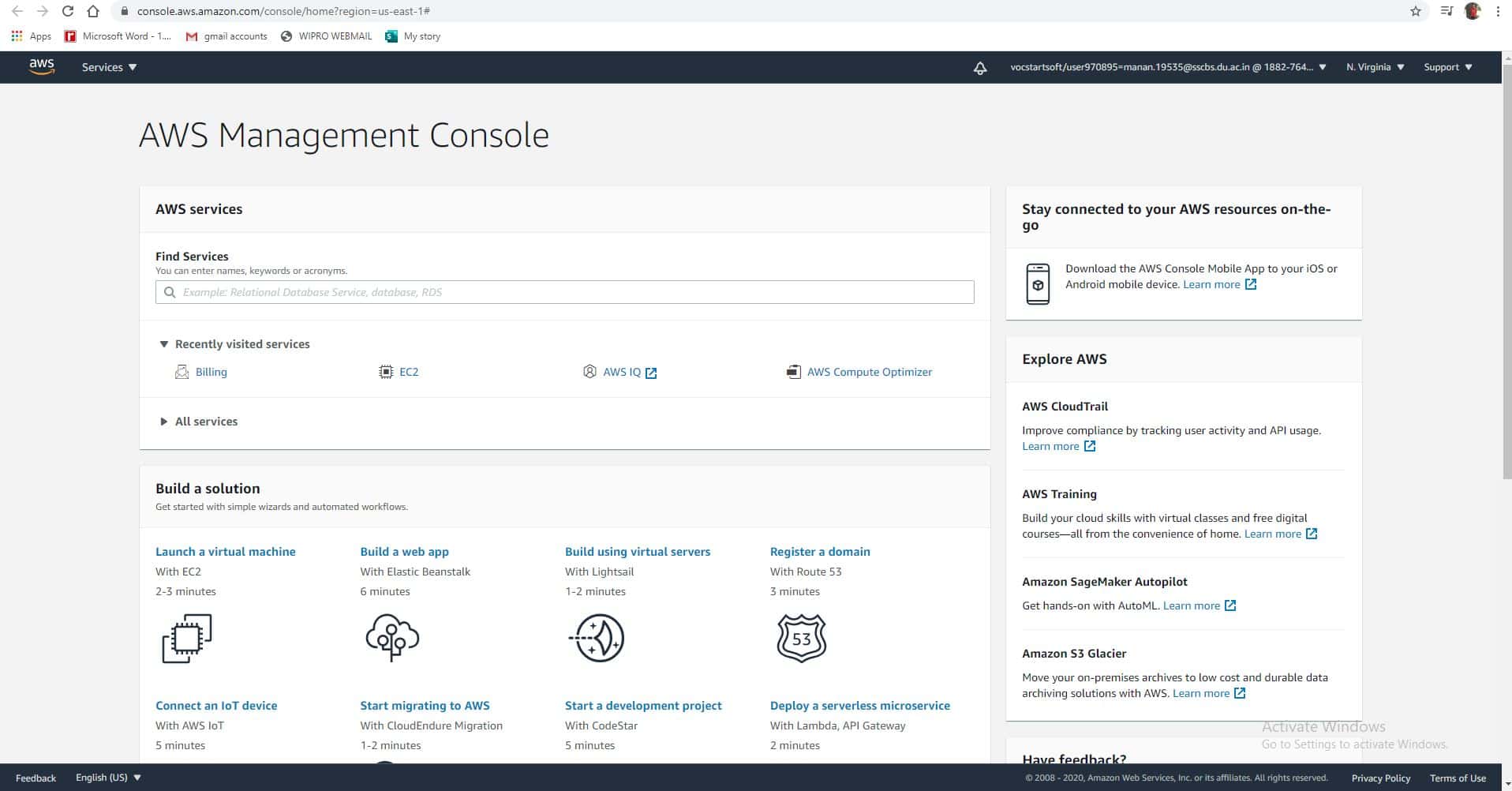Open the Apps grid in the bookmarks bar
1512x791 pixels.
[x=32, y=36]
